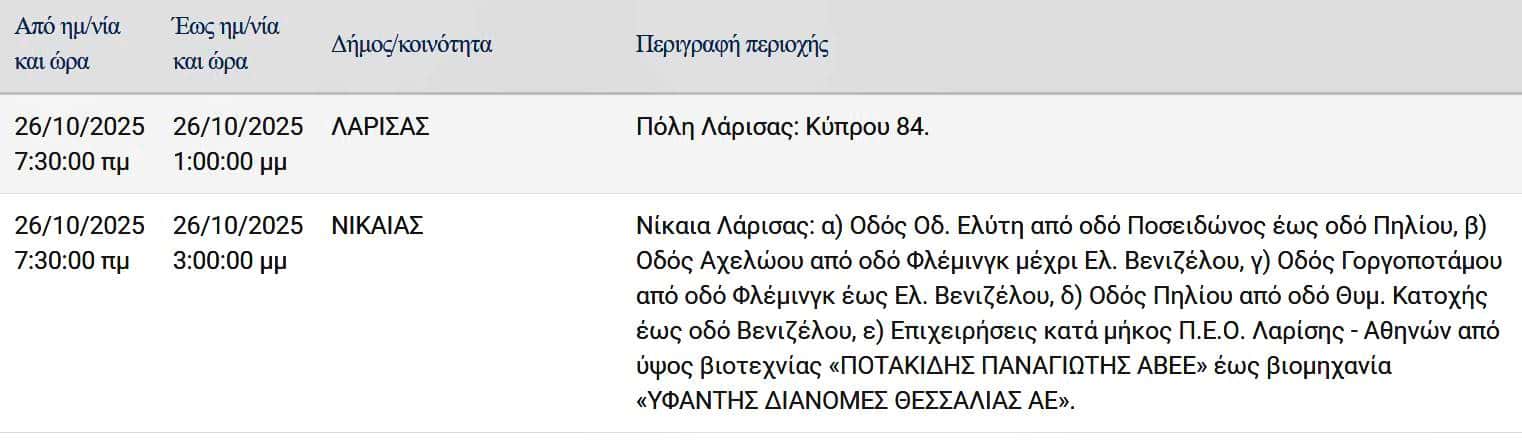Select the ΛΑΡΙΣΑΣ municipality cell
This screenshot has width=1522, height=440.
click(x=380, y=127)
